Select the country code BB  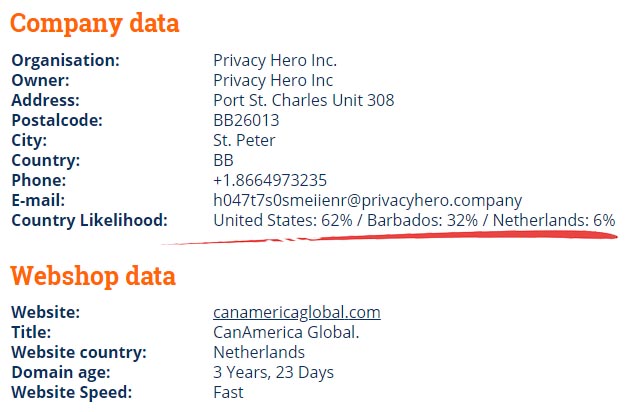pos(223,160)
